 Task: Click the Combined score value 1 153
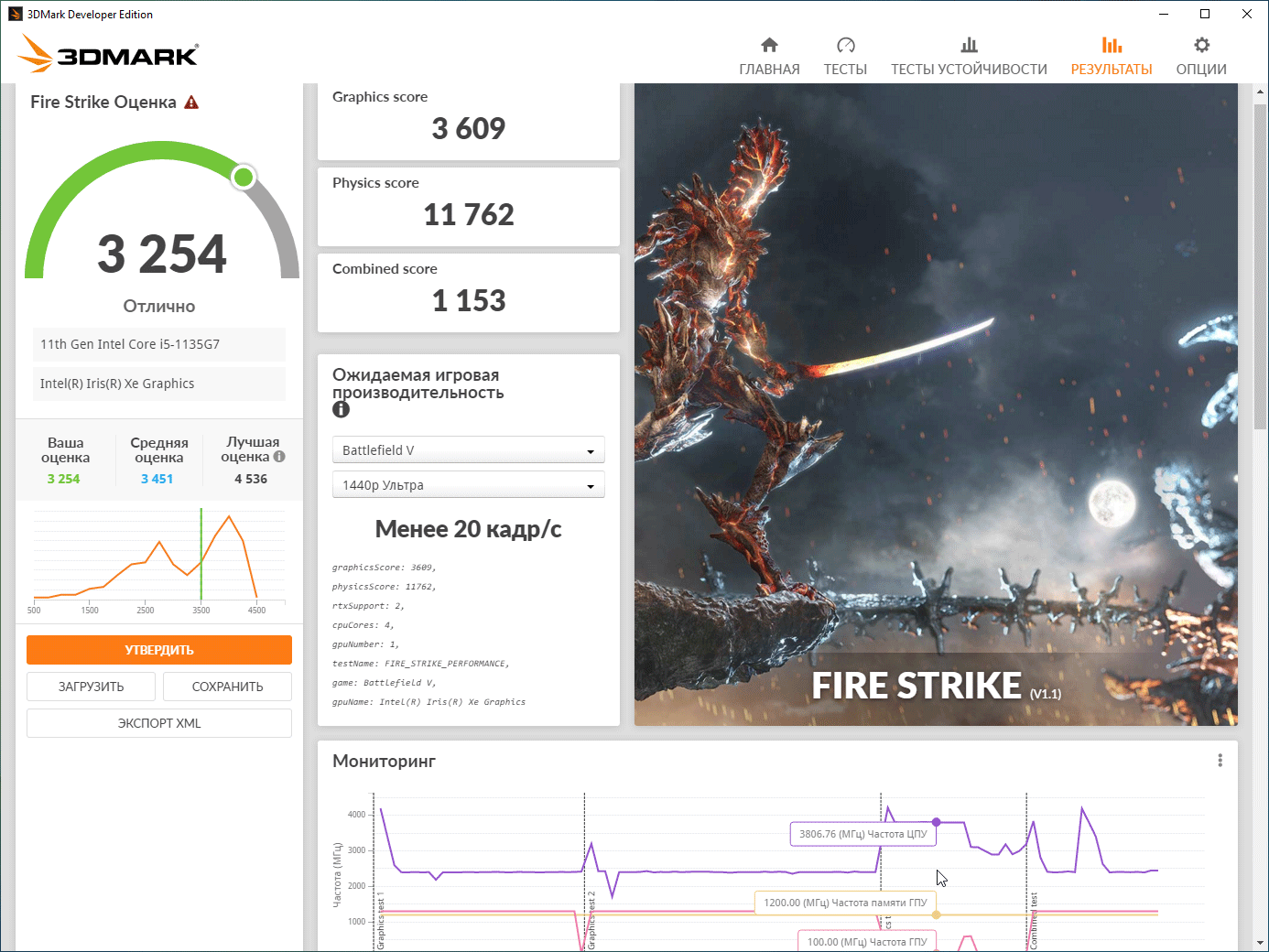[x=469, y=300]
